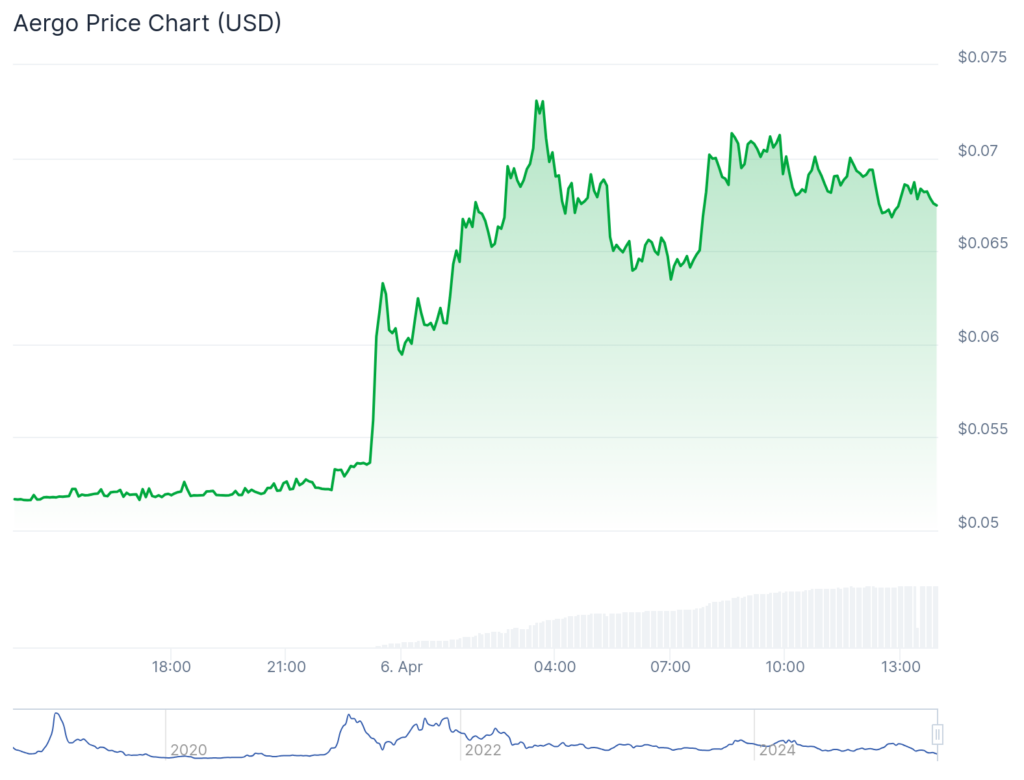Click the 18:00 time axis label
This screenshot has height=780, width=1024.
(x=171, y=666)
